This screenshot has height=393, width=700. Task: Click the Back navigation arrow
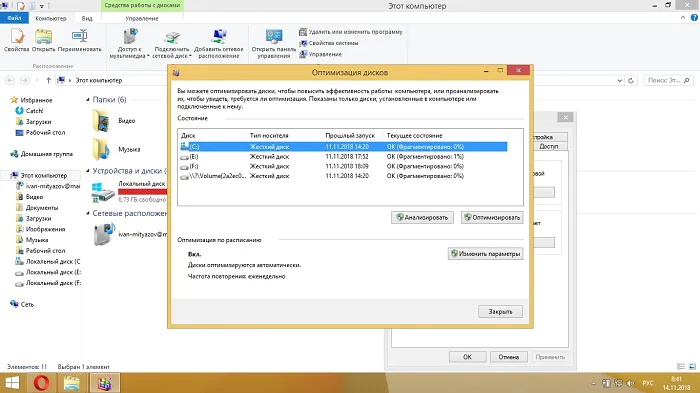click(x=10, y=80)
